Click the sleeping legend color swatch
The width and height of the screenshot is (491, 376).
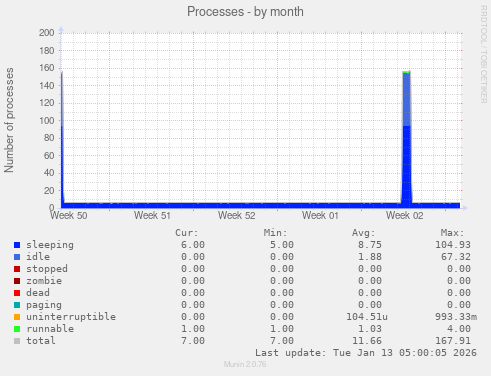click(17, 245)
